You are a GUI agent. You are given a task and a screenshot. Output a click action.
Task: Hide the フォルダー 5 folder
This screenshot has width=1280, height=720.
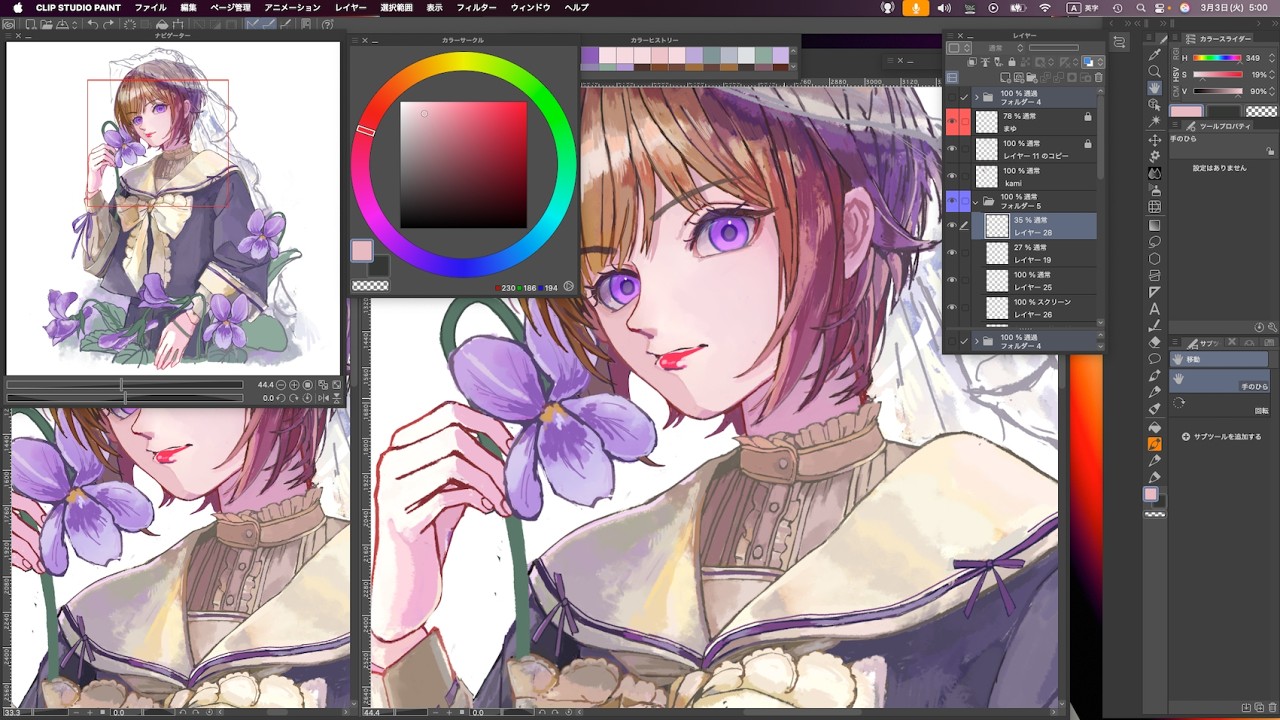point(951,202)
